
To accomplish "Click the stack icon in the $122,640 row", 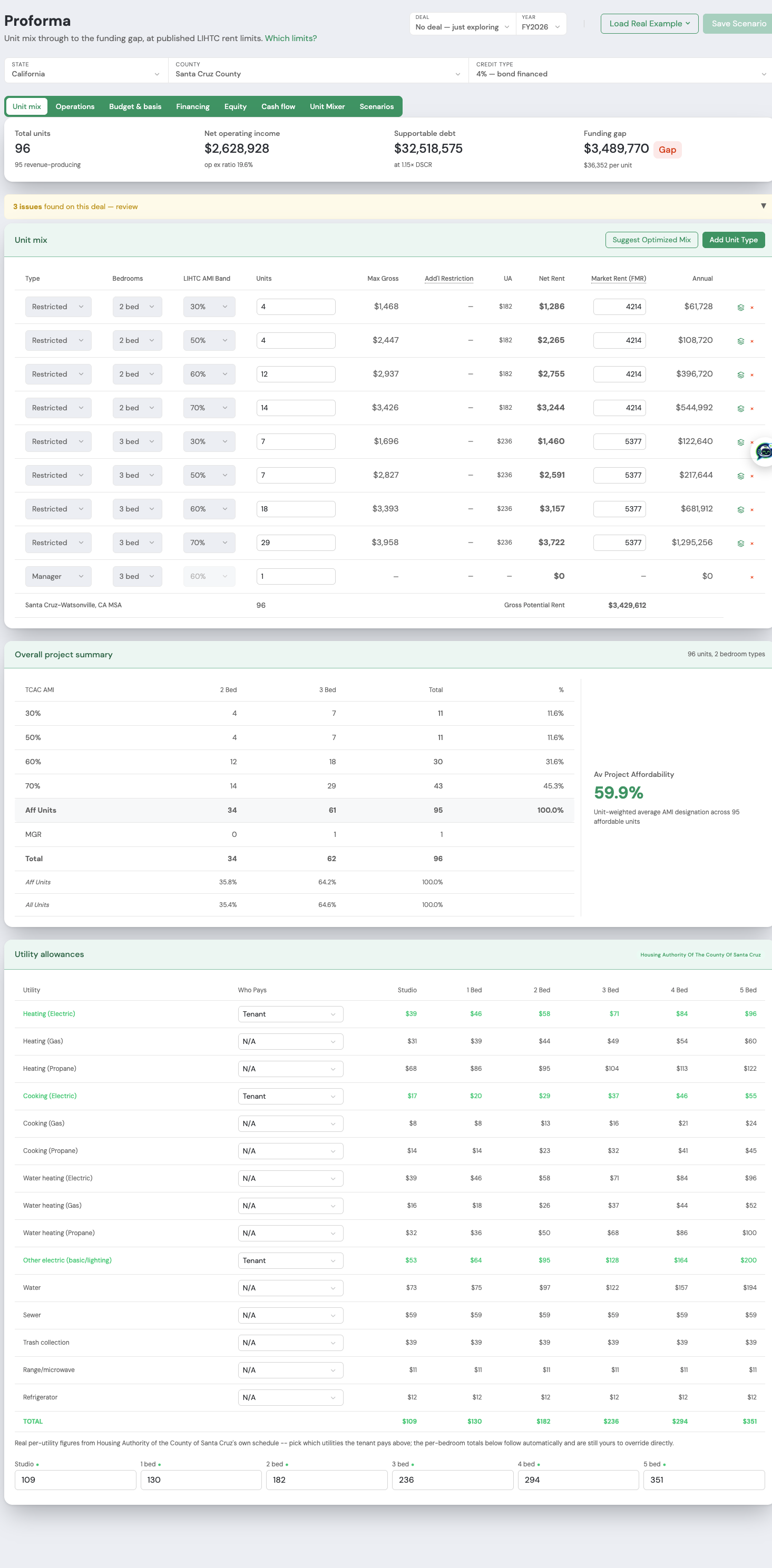I will coord(740,442).
